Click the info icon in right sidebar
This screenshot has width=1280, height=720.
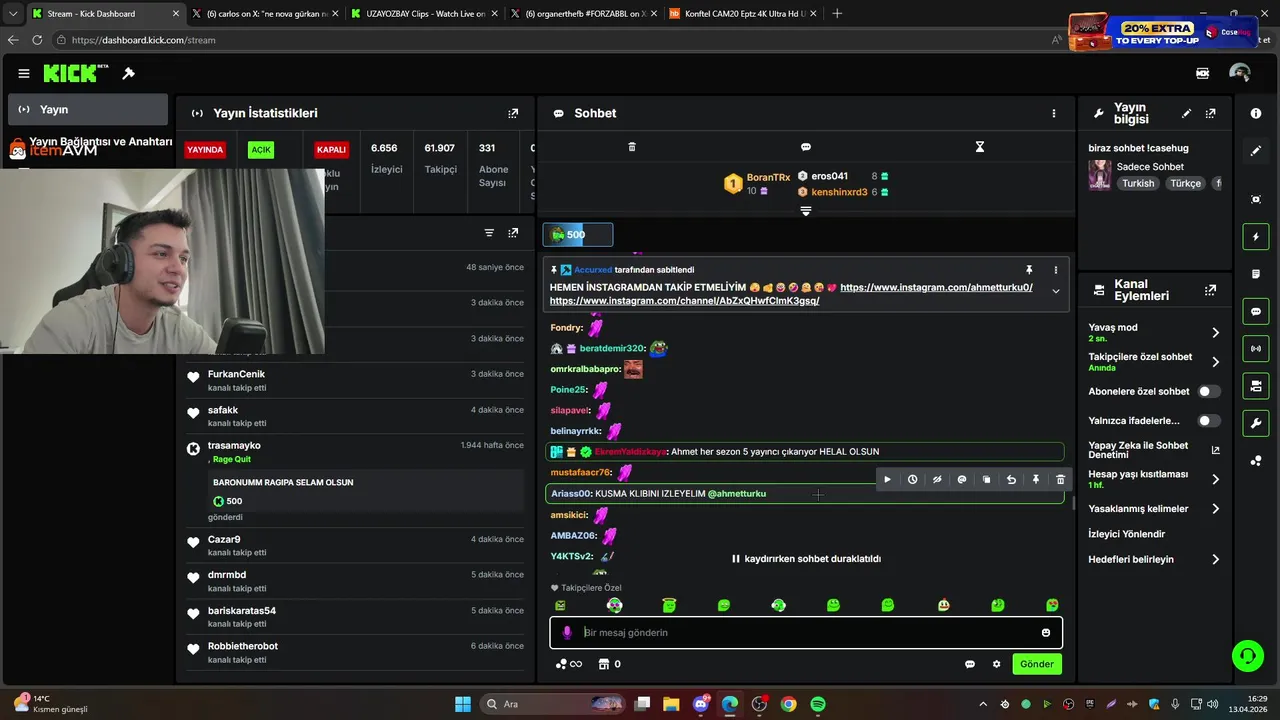pyautogui.click(x=1256, y=114)
